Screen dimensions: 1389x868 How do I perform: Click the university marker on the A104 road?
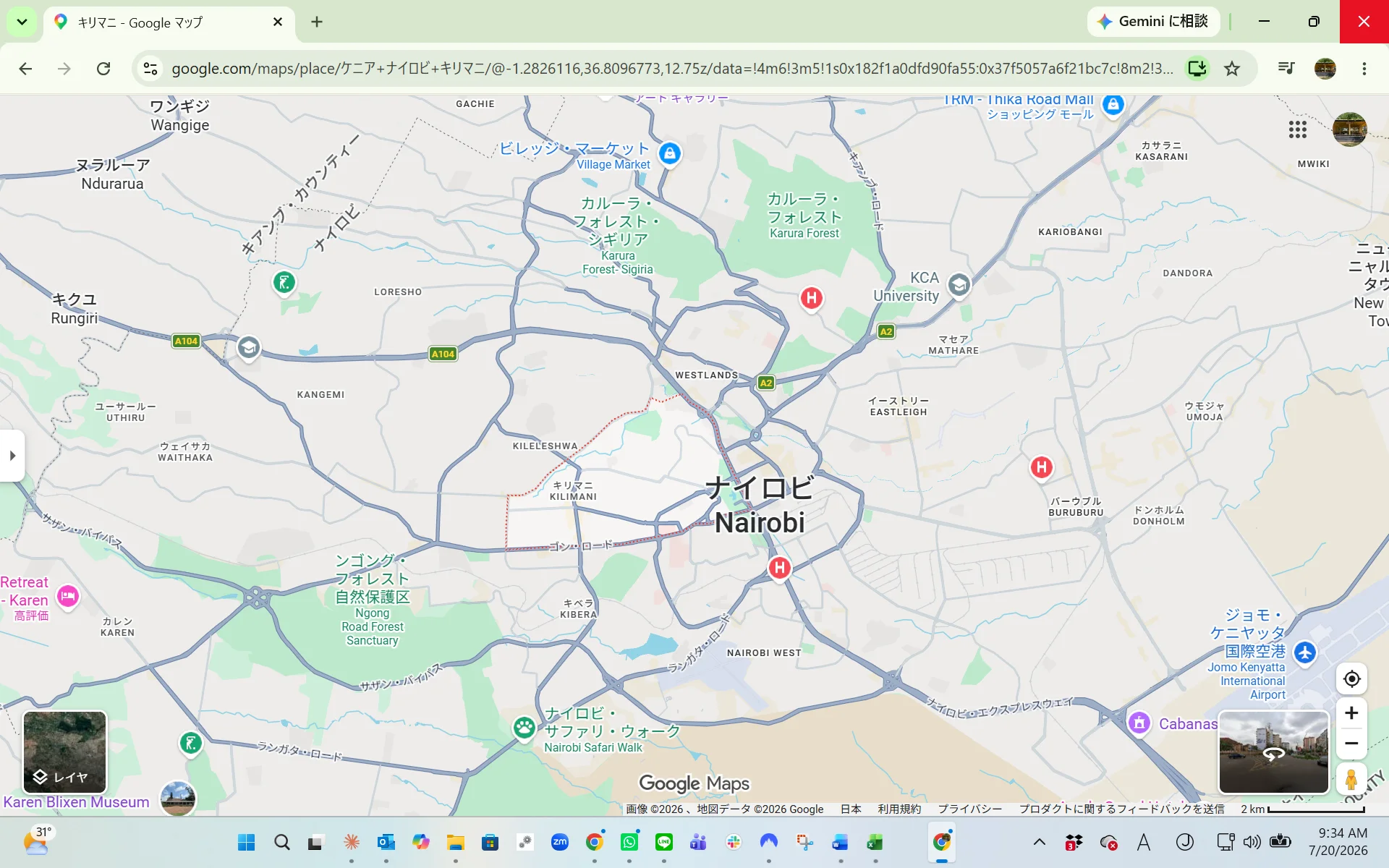tap(248, 348)
